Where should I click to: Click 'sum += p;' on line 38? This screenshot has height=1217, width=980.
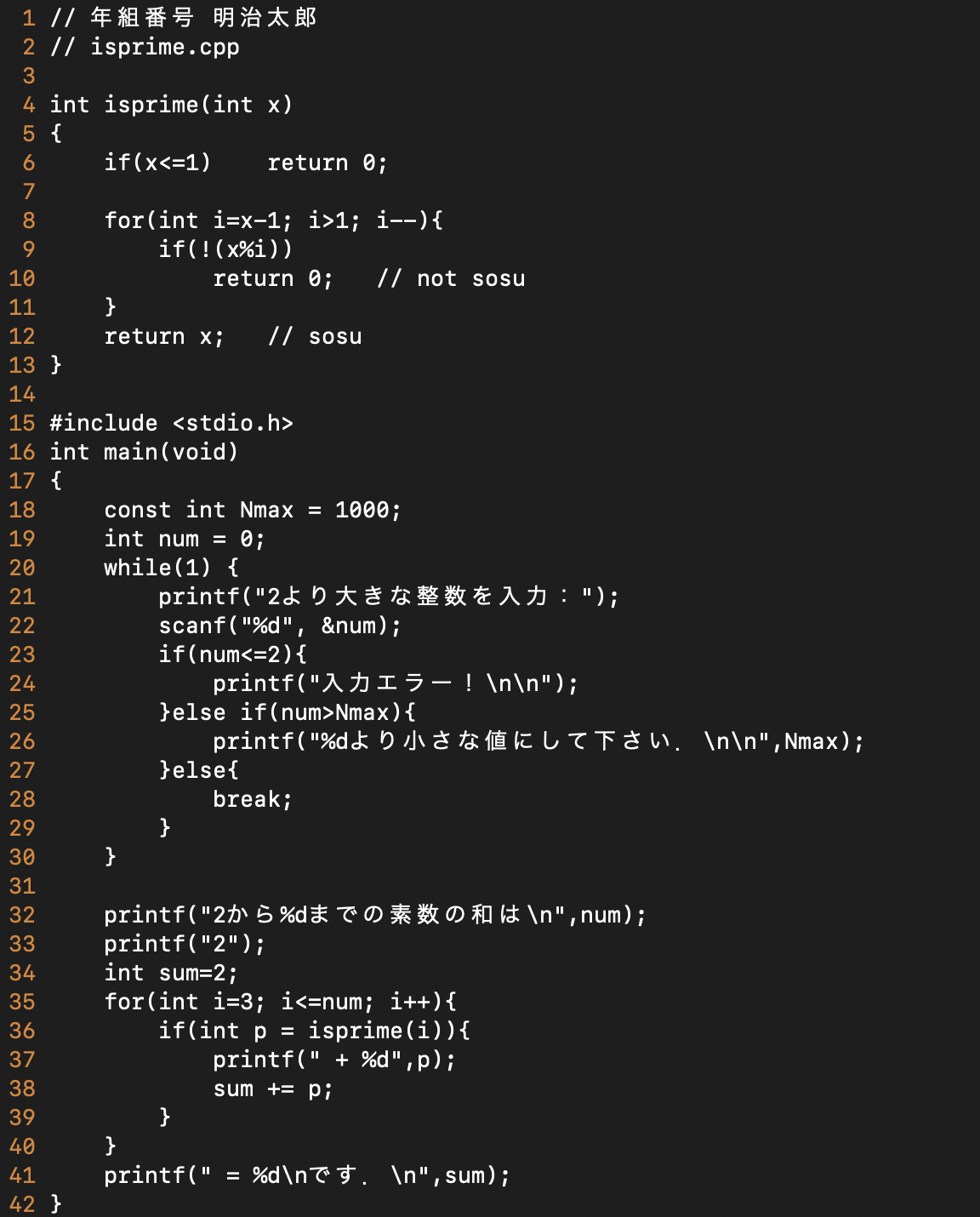tap(273, 1088)
